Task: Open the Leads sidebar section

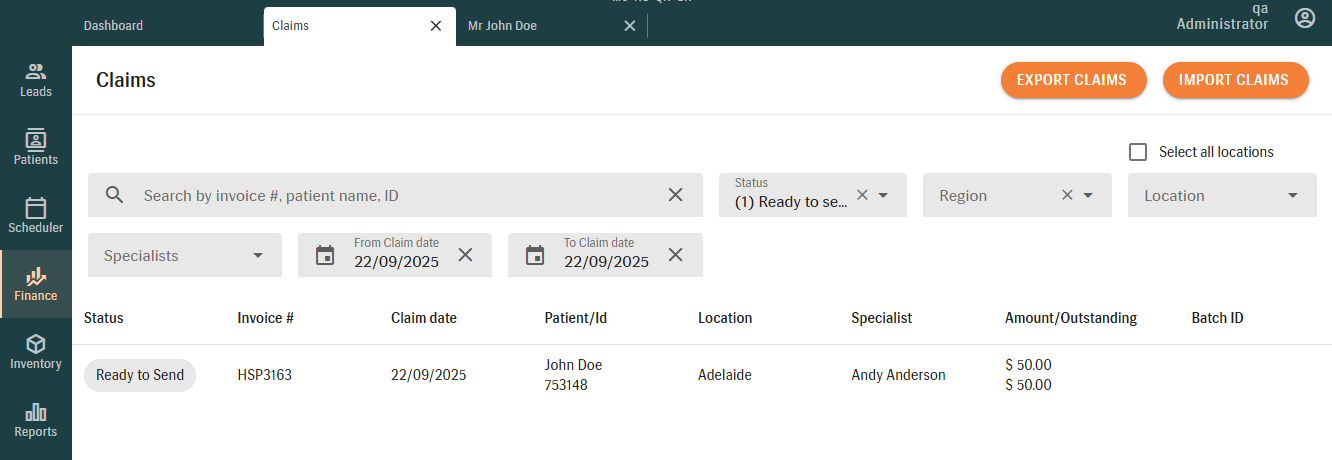Action: tap(36, 80)
